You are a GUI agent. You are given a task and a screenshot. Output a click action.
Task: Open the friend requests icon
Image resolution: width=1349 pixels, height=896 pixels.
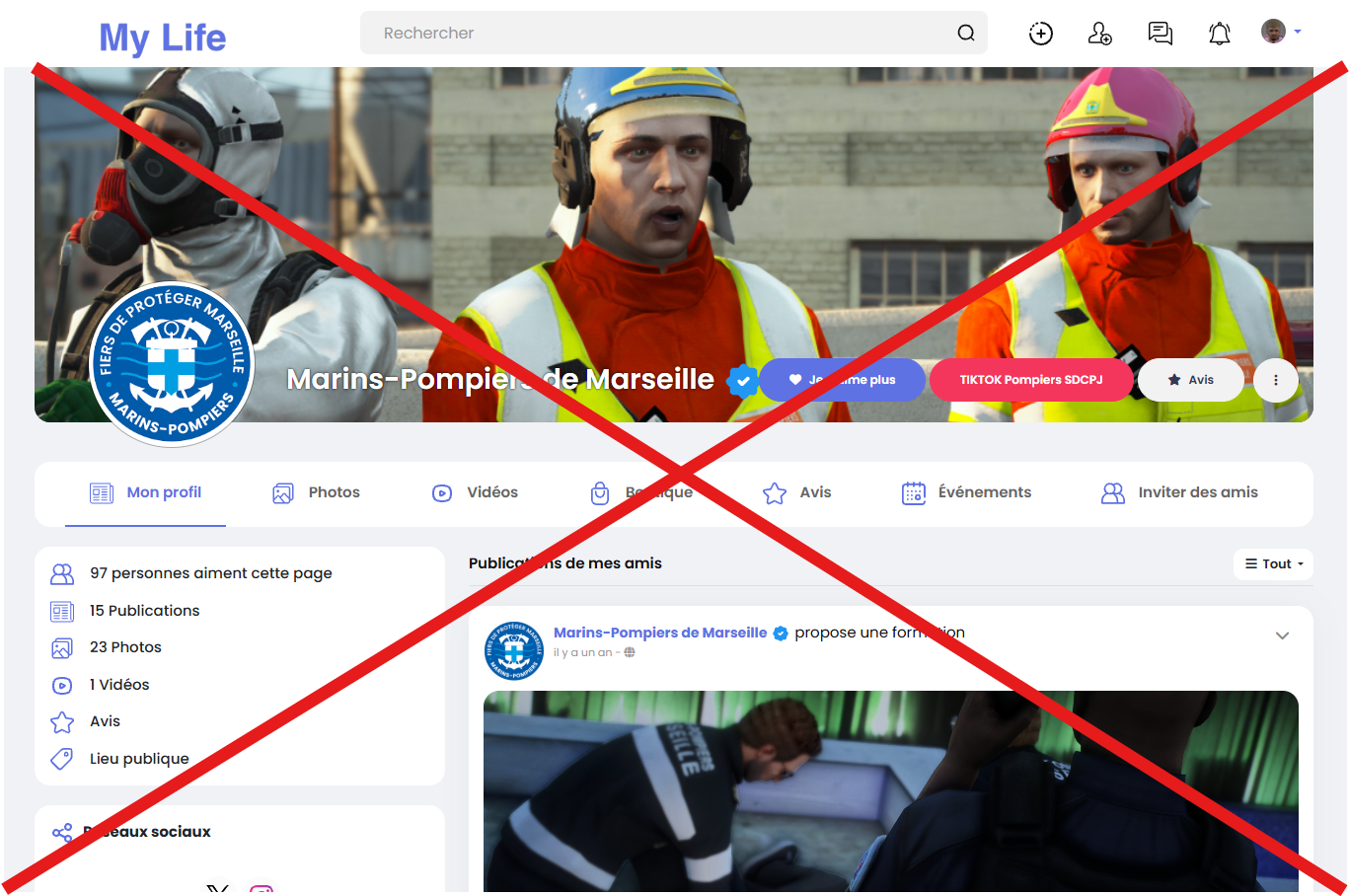point(1099,34)
